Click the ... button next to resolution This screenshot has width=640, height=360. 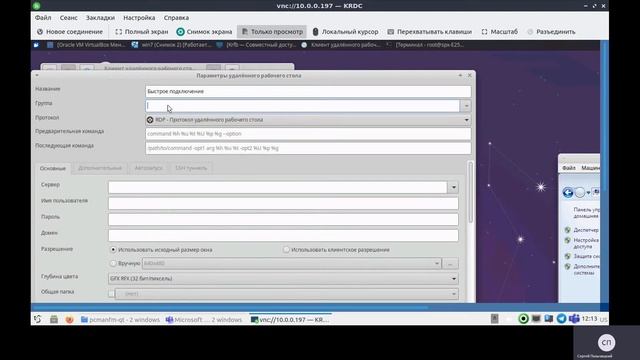[x=450, y=264]
